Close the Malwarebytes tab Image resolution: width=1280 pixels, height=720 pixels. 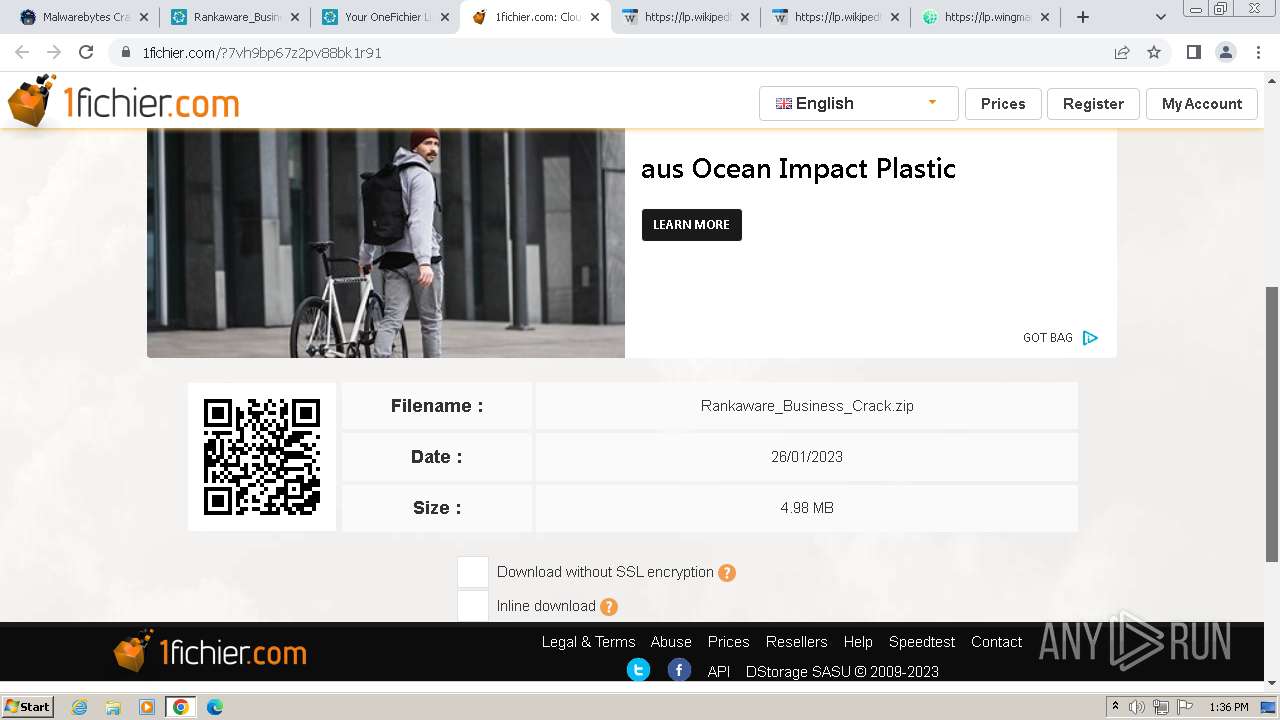tap(144, 17)
